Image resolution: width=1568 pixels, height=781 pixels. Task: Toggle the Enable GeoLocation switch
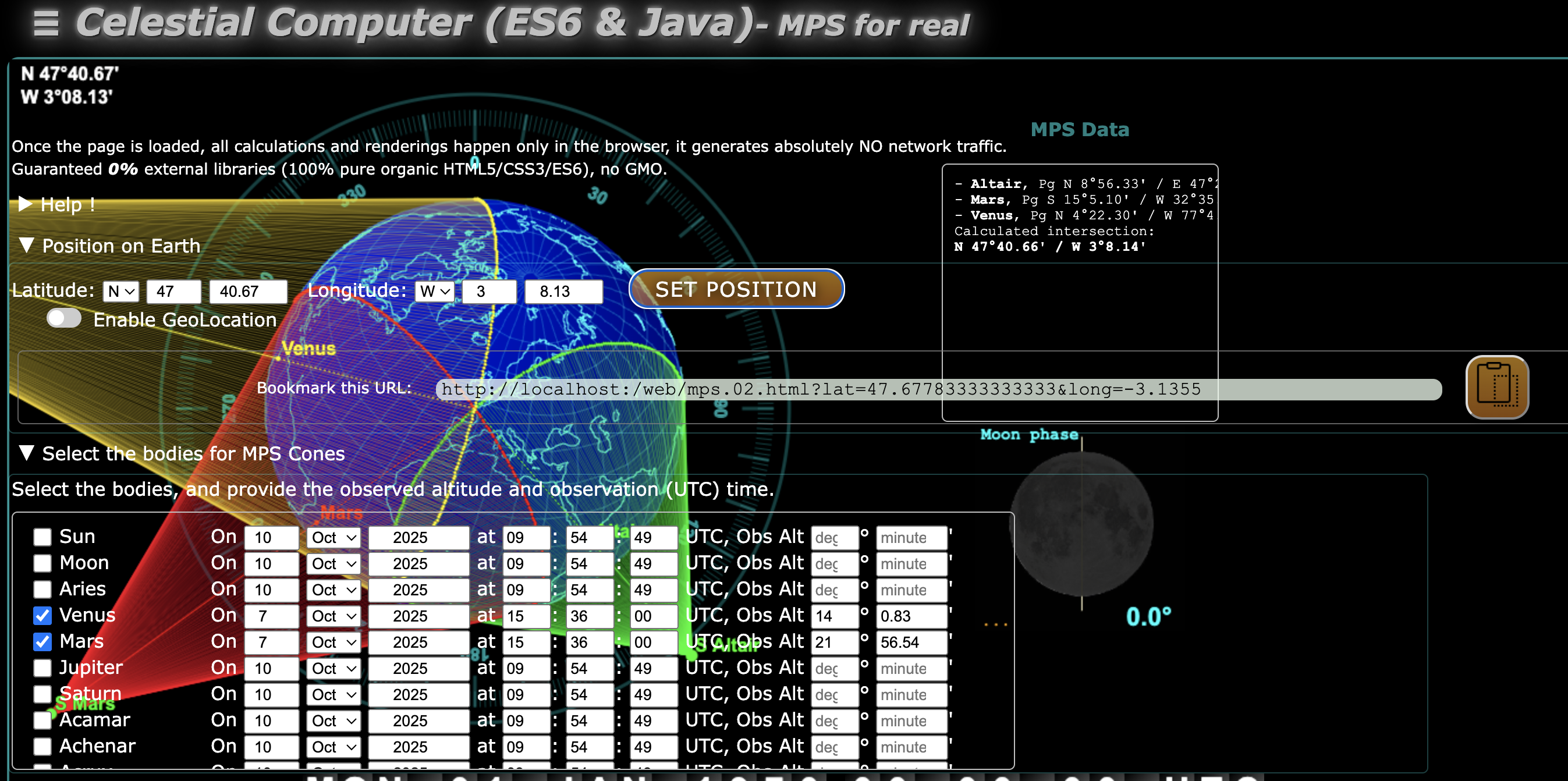[64, 318]
